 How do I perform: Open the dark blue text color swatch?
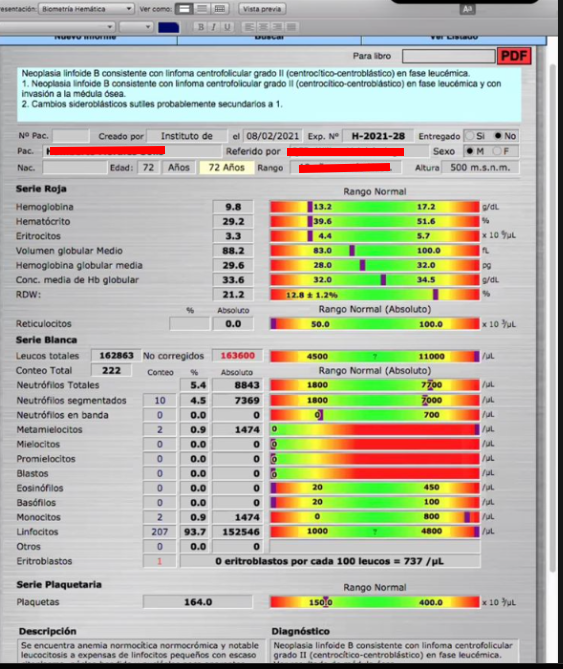coord(168,27)
